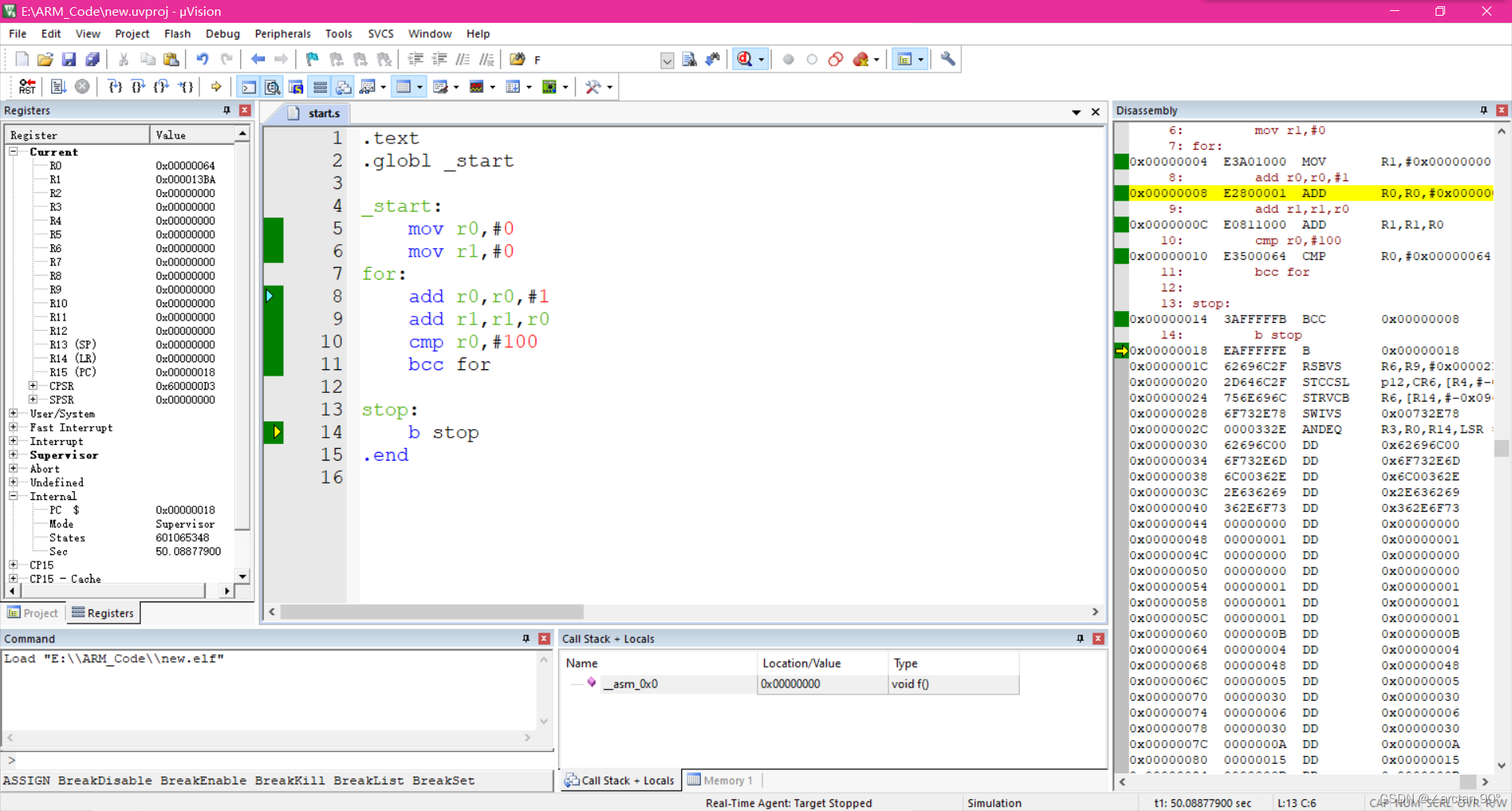Click the Step Over icon
This screenshot has width=1512, height=811.
[139, 87]
